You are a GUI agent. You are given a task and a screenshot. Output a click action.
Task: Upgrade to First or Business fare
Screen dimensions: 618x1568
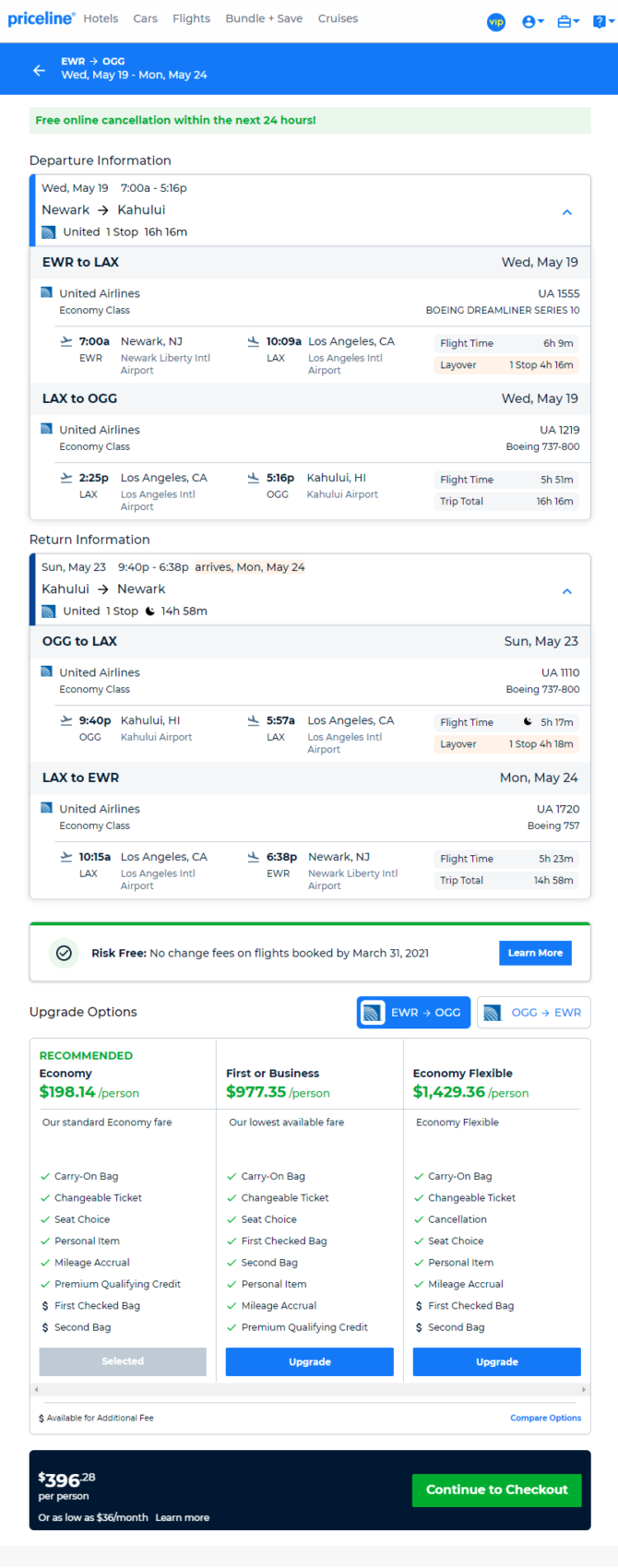coord(310,1361)
